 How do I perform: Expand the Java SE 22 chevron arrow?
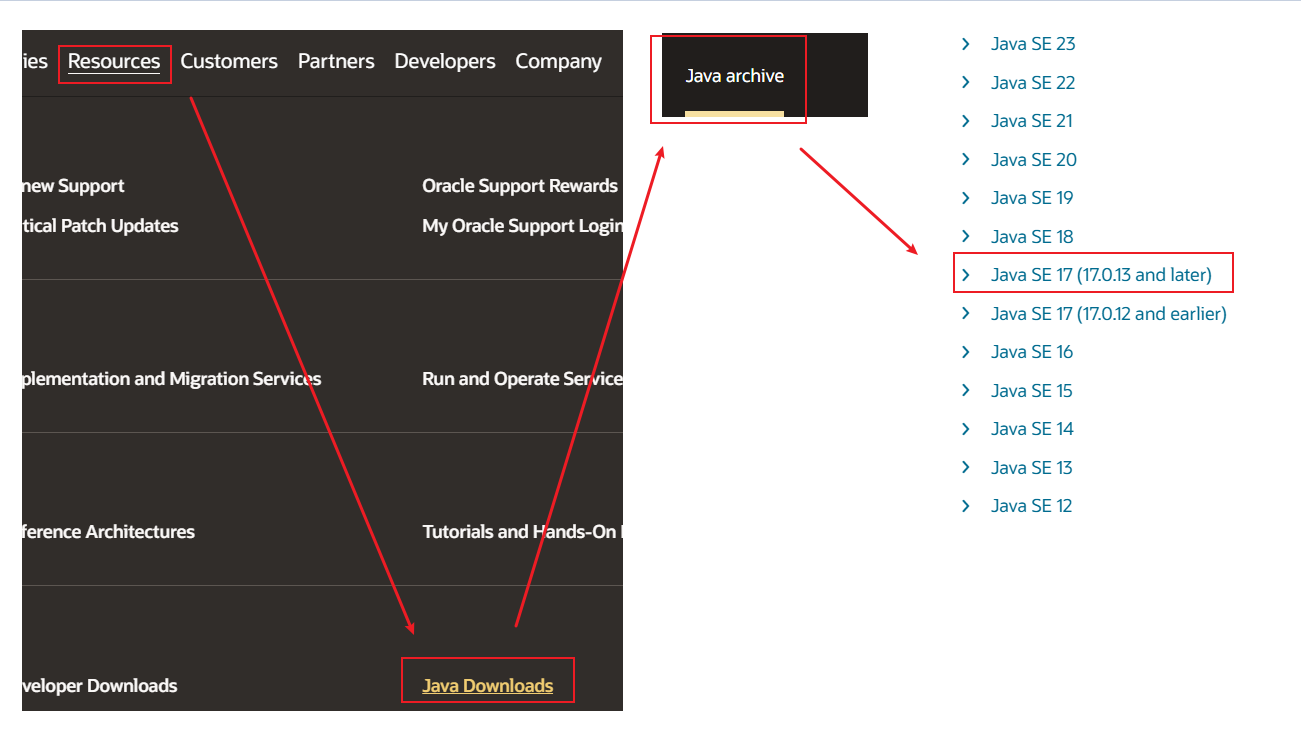click(x=966, y=82)
